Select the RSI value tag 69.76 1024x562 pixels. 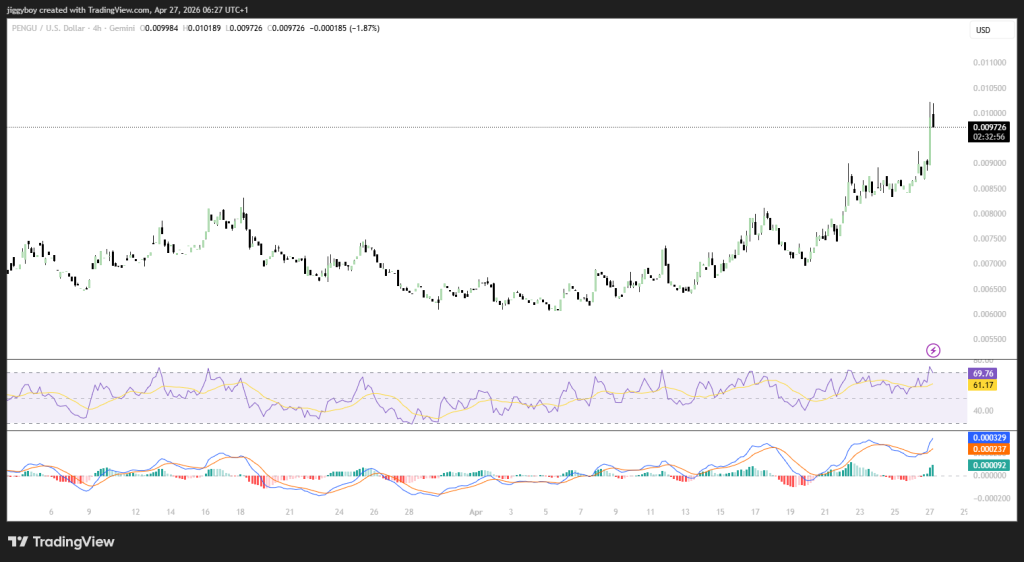point(983,373)
